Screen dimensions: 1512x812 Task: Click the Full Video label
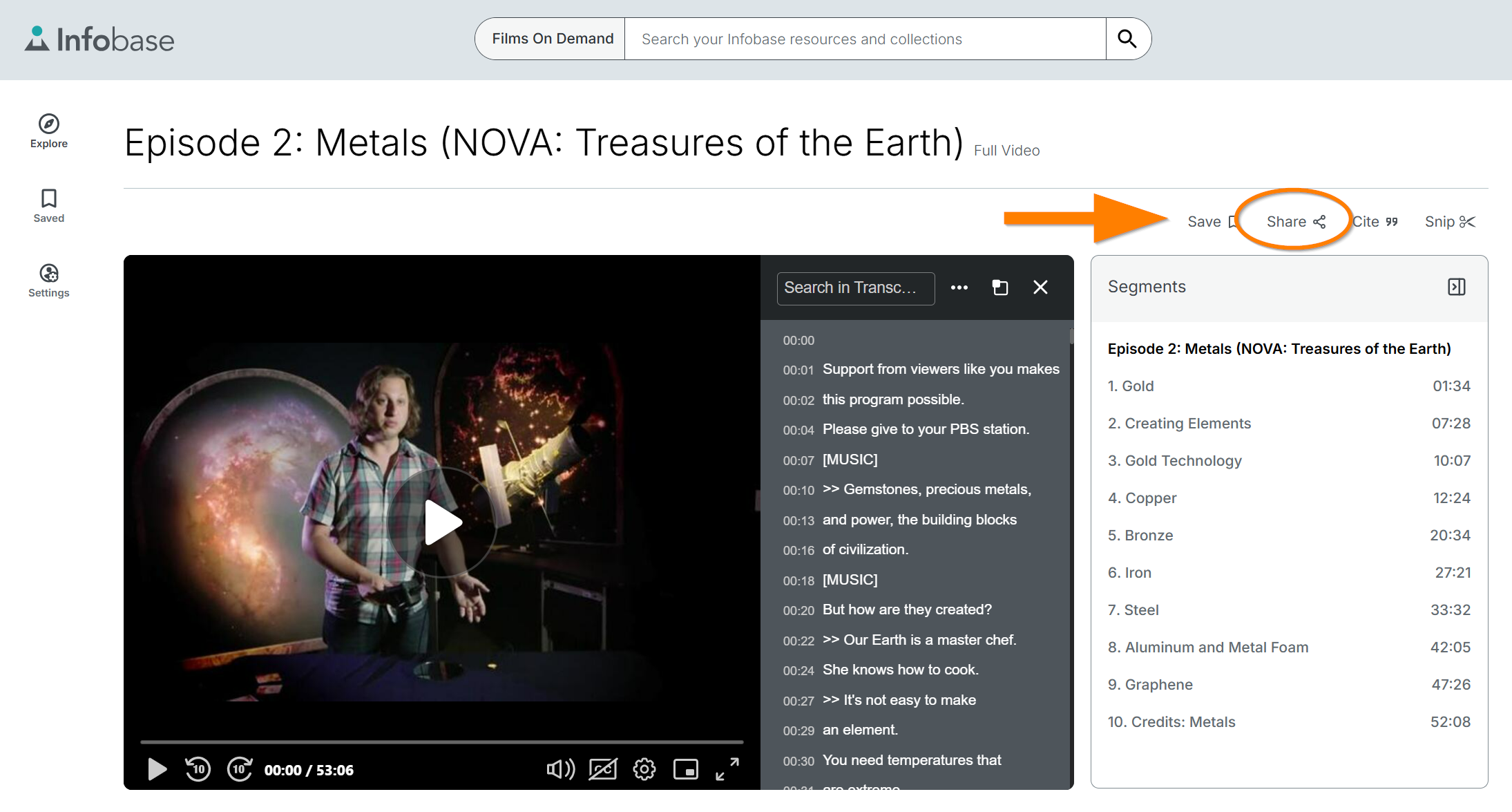pos(1006,151)
